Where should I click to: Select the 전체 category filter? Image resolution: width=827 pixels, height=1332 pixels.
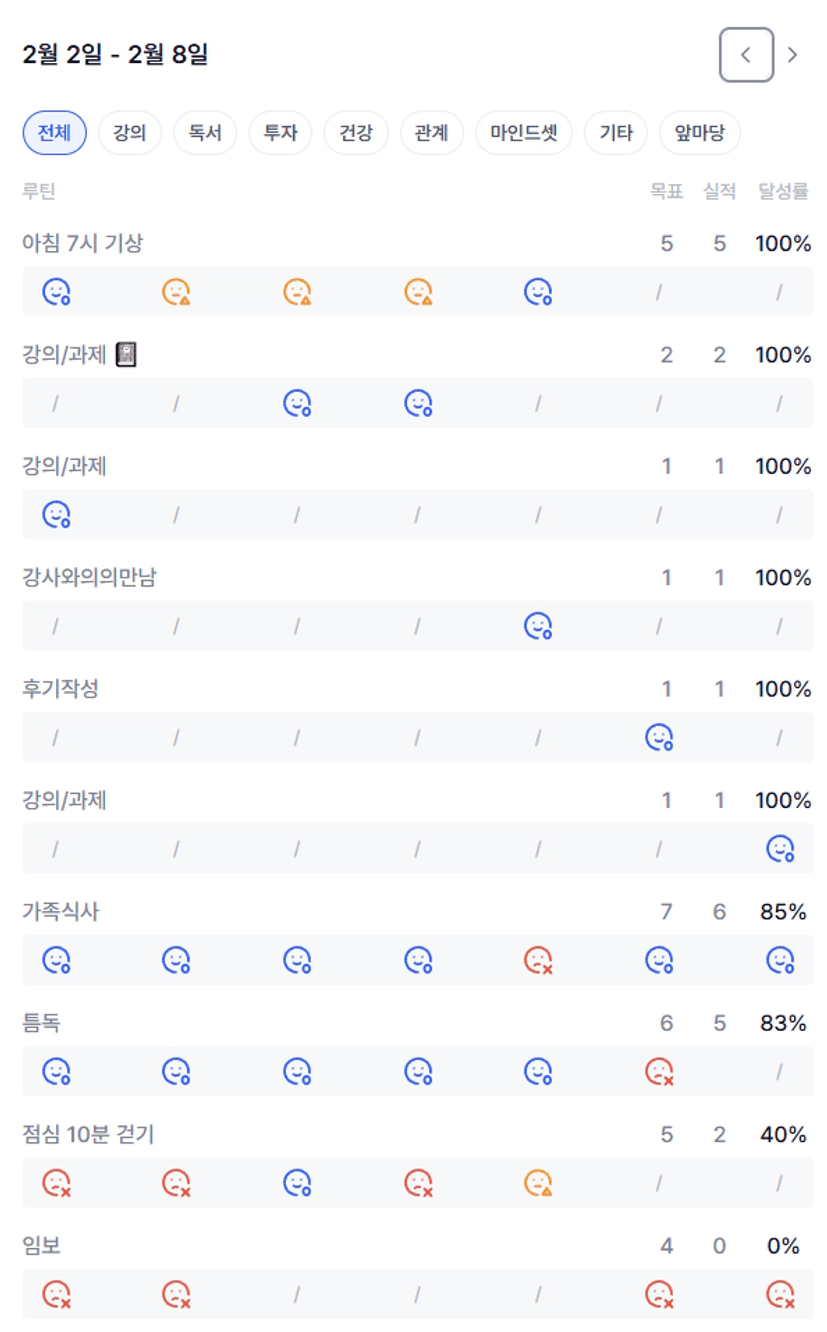pos(54,133)
